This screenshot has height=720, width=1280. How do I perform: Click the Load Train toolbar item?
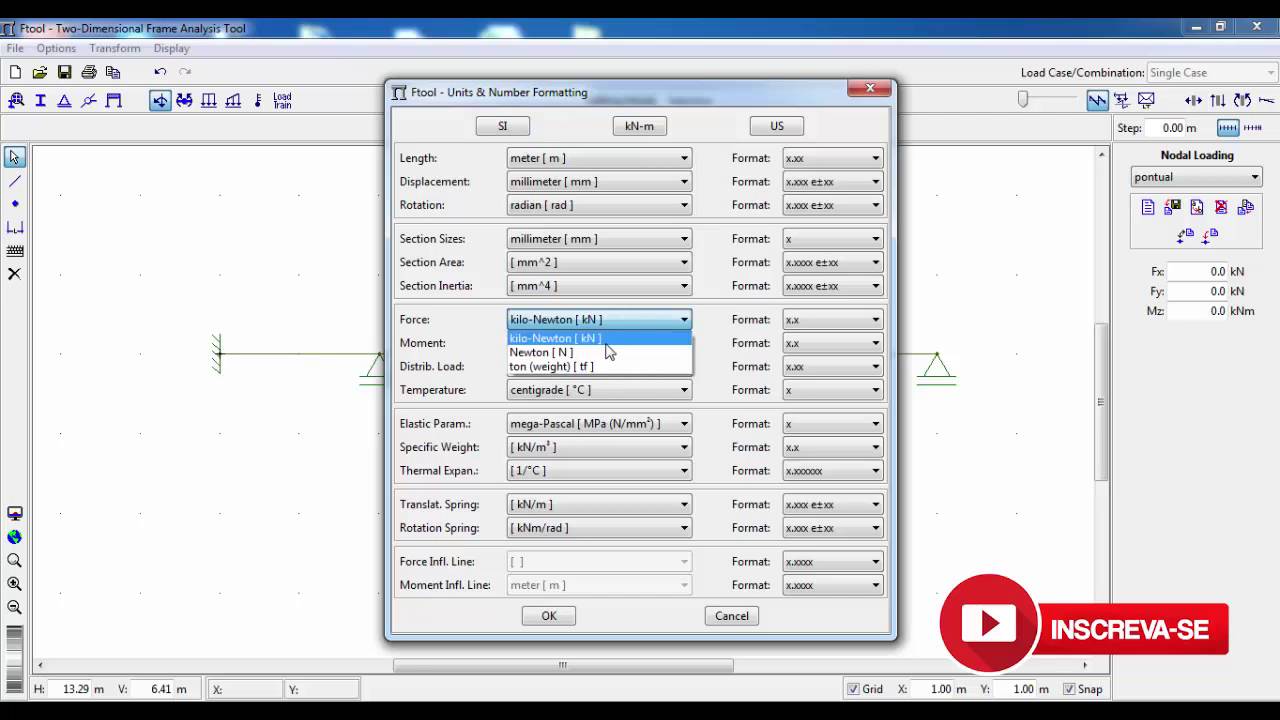283,100
